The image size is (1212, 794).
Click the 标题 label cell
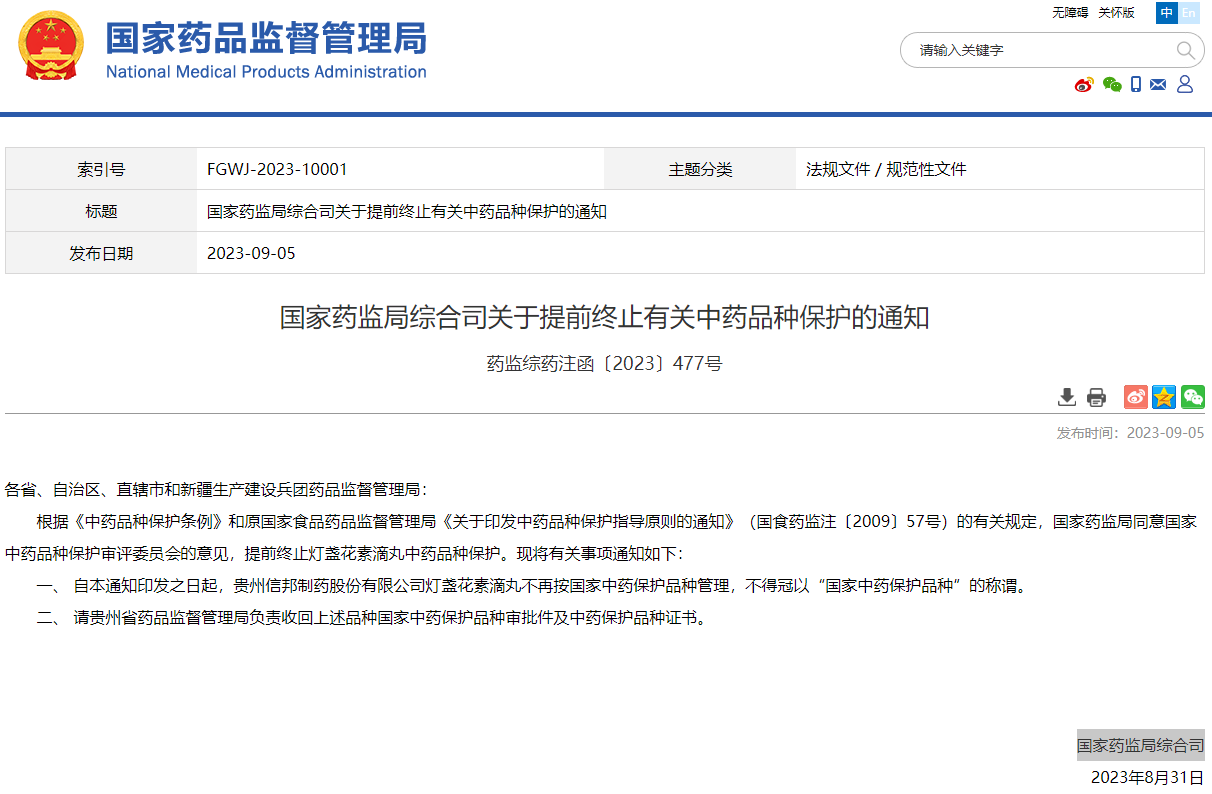pyautogui.click(x=101, y=211)
